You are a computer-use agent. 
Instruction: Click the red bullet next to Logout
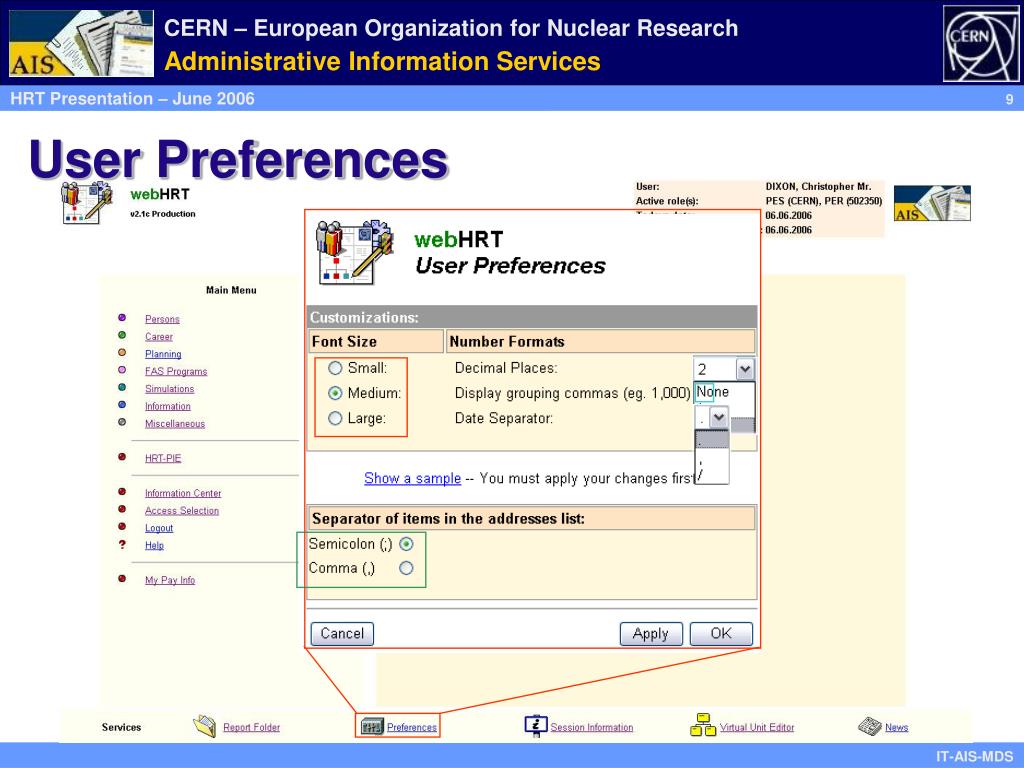[122, 526]
